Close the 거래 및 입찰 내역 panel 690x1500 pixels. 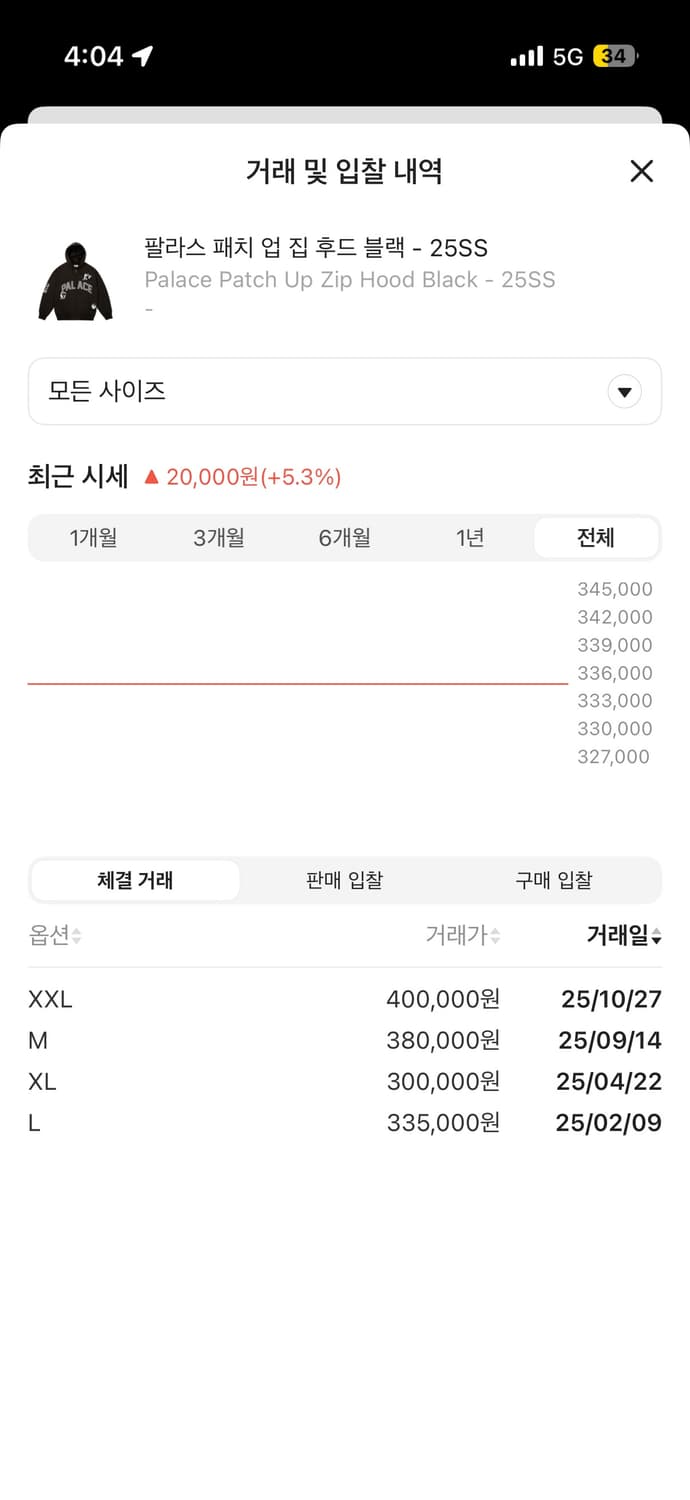point(641,171)
